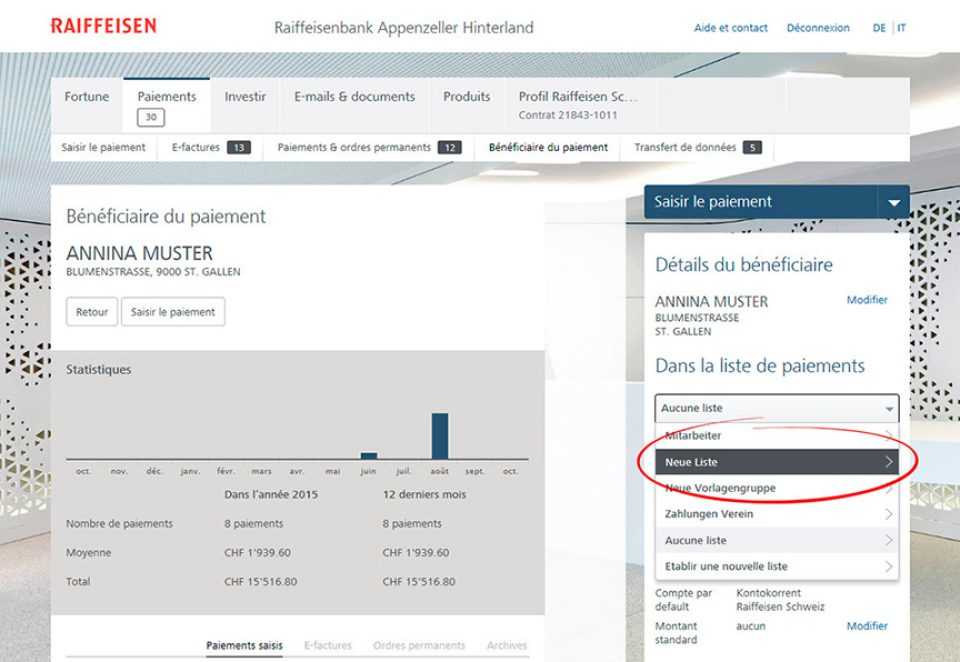Select Zahlungen Verein list entry
Image resolution: width=960 pixels, height=662 pixels.
[776, 514]
